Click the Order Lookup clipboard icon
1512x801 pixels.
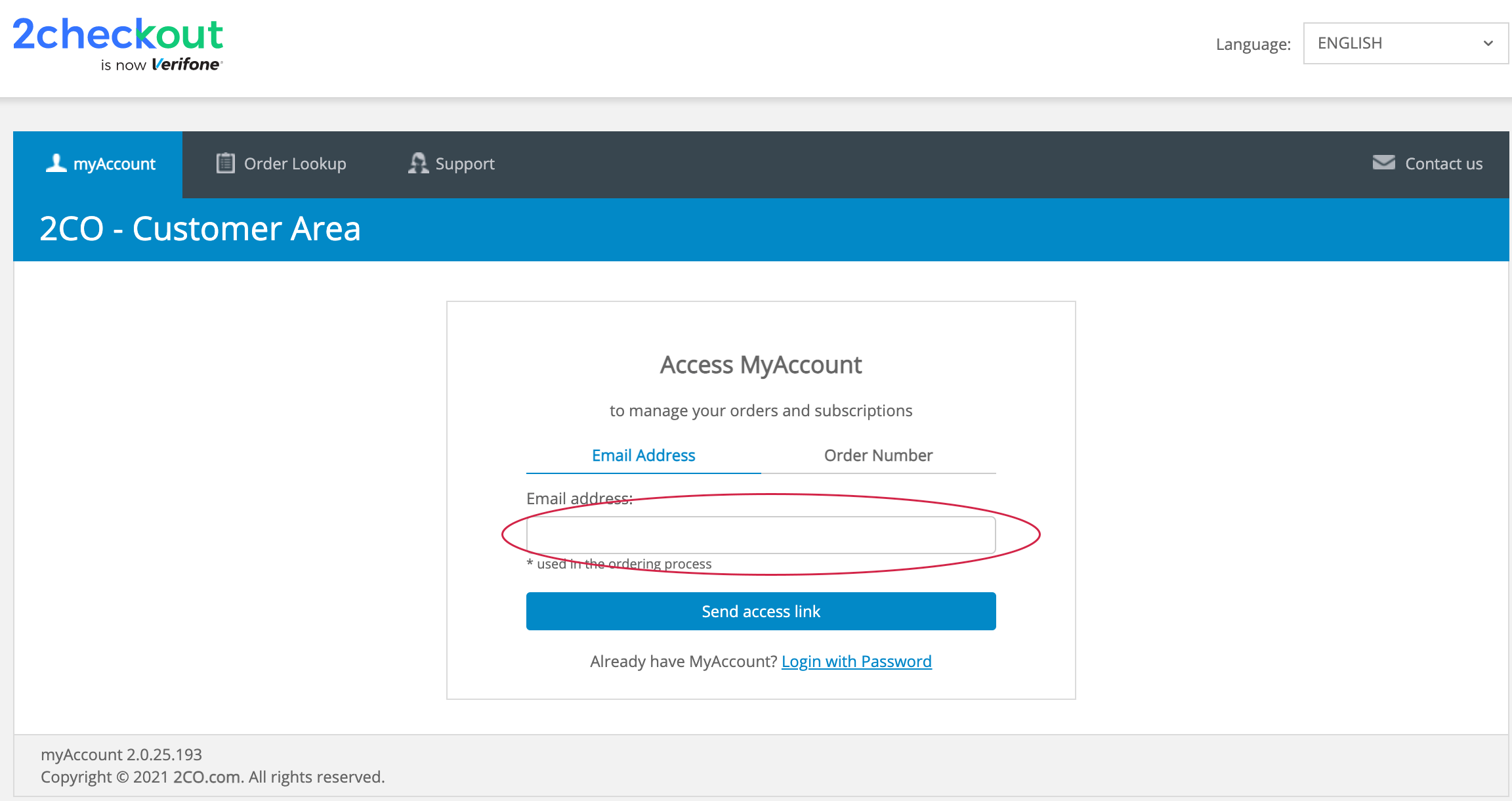coord(225,163)
